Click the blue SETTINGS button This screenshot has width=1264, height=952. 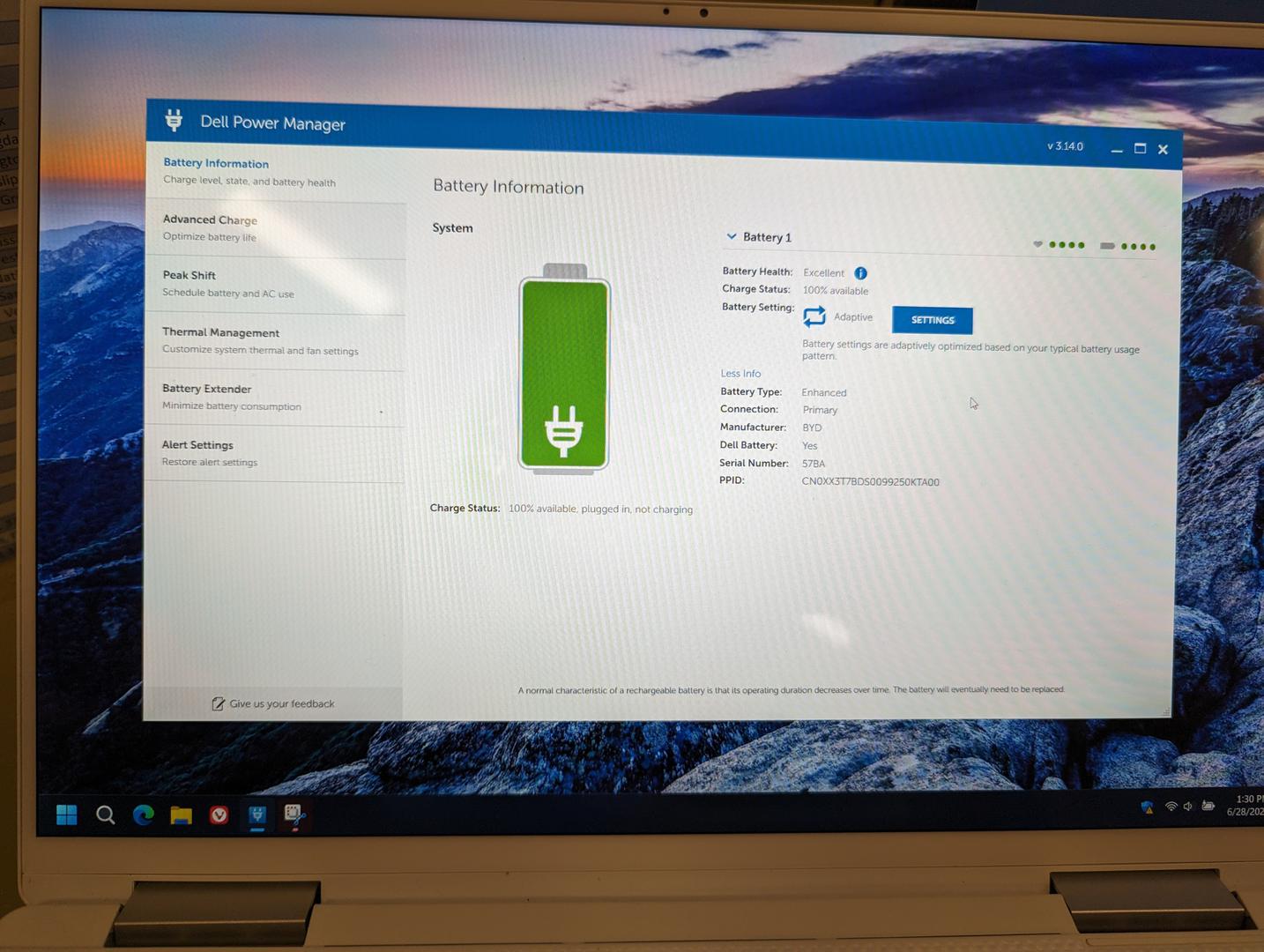[x=933, y=320]
